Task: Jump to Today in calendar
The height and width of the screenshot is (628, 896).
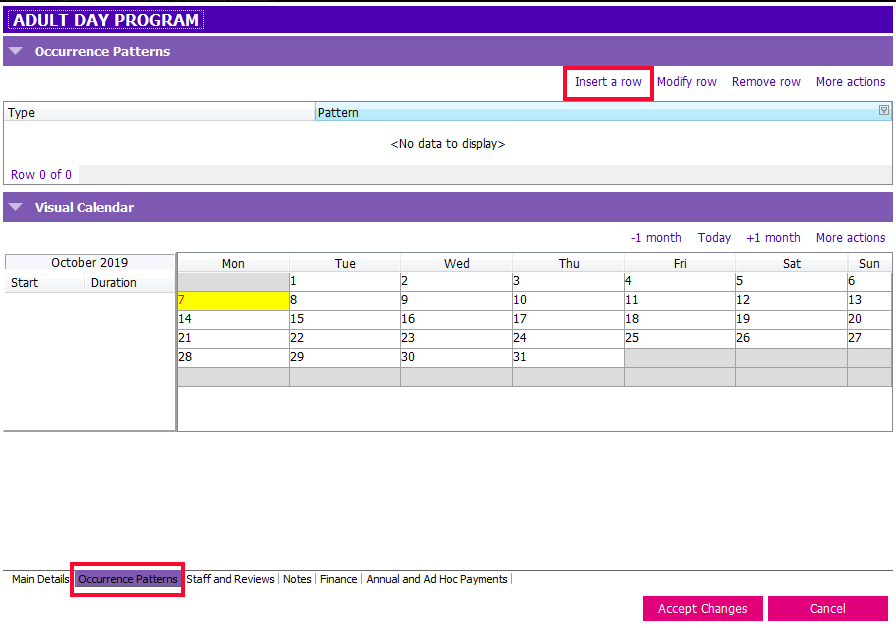Action: pos(714,238)
